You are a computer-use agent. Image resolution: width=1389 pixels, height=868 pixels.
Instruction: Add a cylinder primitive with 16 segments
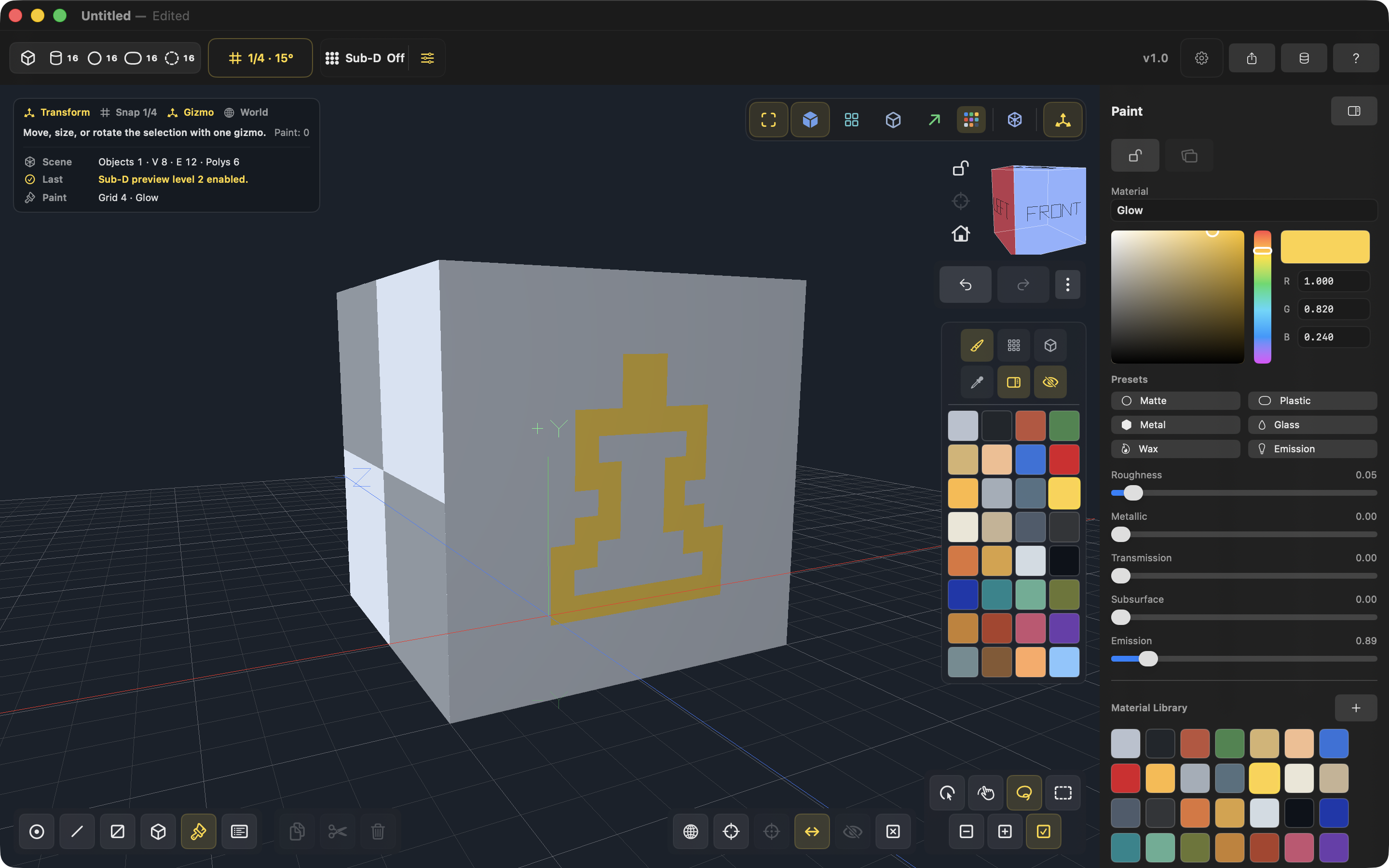(x=64, y=58)
